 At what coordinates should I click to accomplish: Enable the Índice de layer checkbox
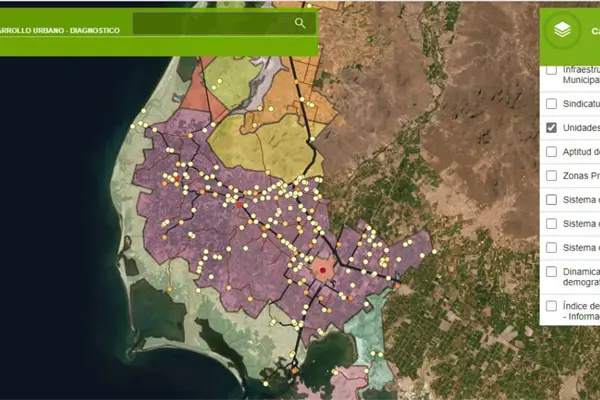point(551,306)
